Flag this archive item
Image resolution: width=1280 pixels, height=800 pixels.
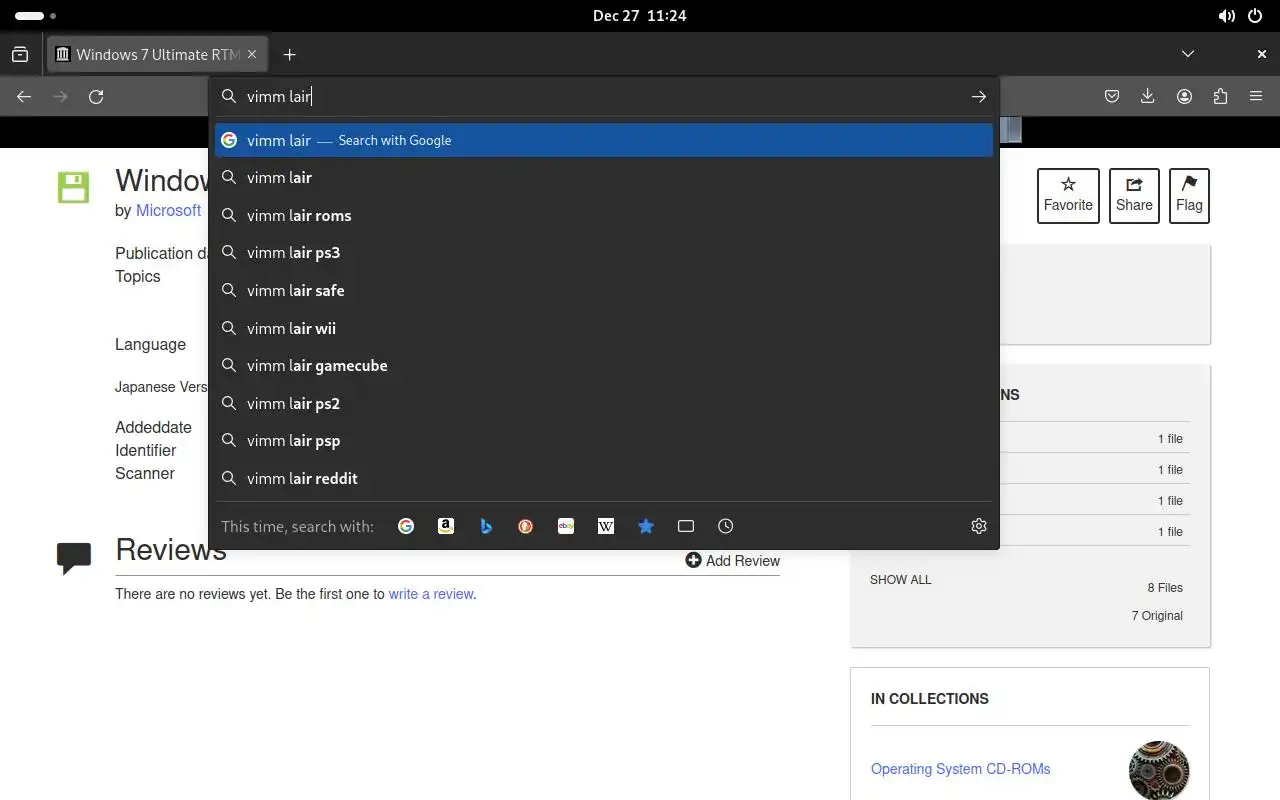1189,195
